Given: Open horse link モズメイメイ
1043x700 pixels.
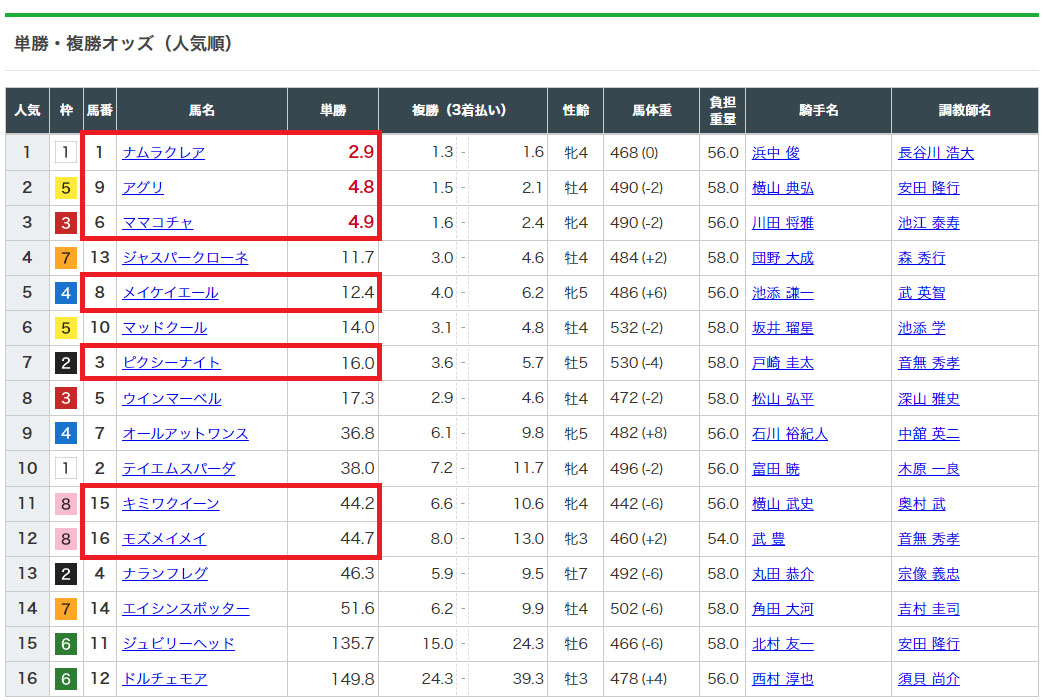Looking at the screenshot, I should [164, 538].
